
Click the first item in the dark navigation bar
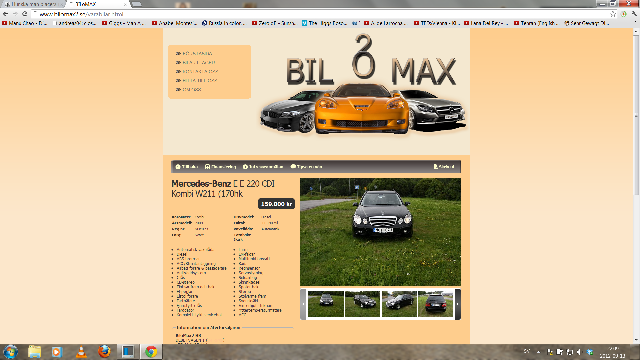(x=187, y=167)
